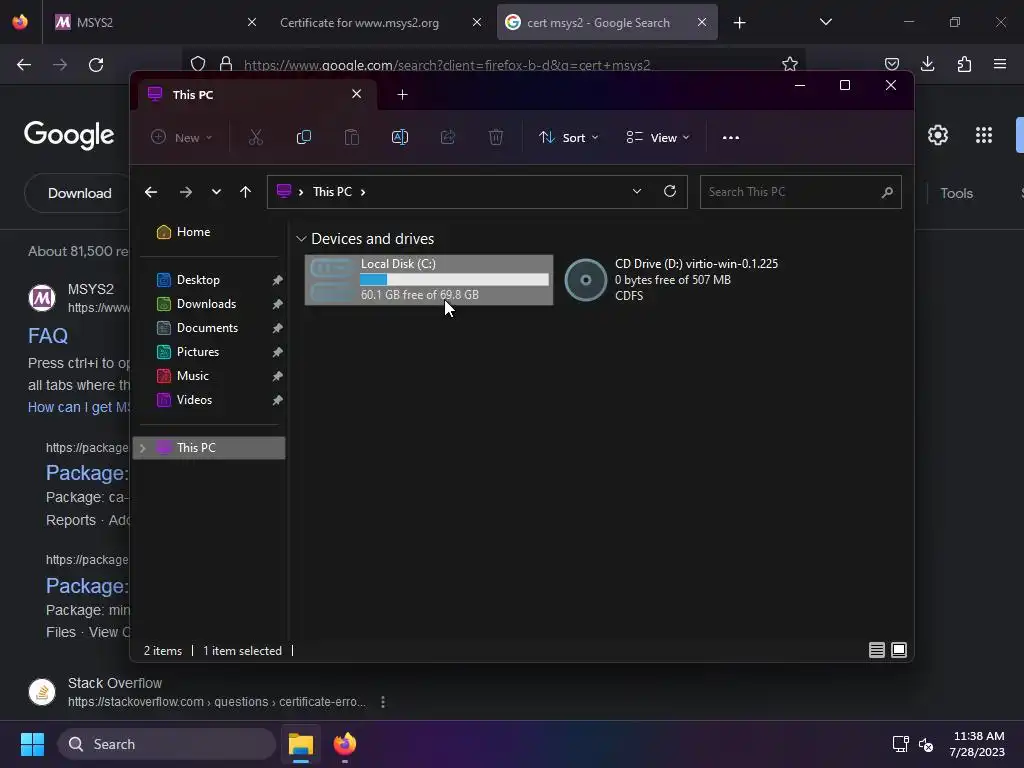
Task: Switch to details list view icon
Action: (876, 650)
